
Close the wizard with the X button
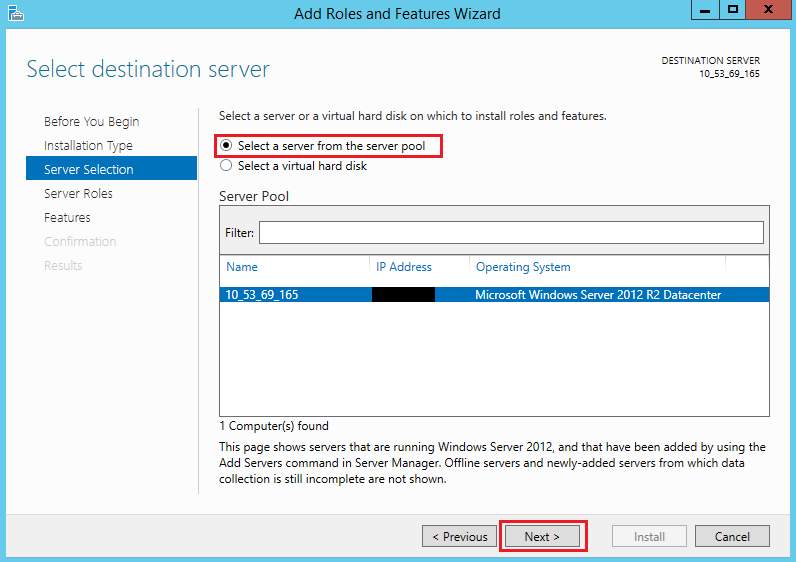point(769,10)
